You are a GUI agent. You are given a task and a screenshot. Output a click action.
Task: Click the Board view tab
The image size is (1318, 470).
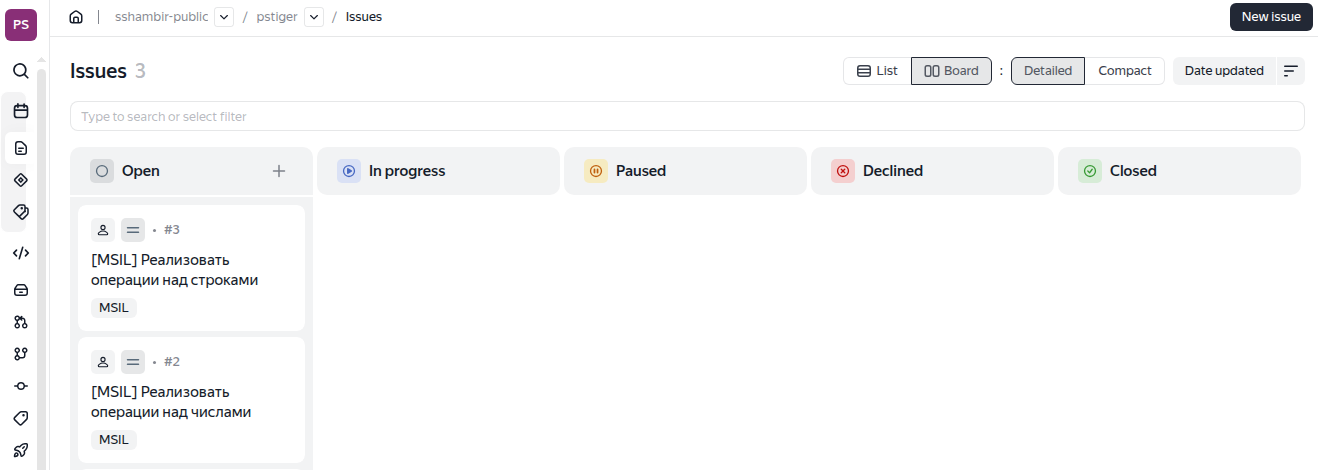click(x=951, y=71)
